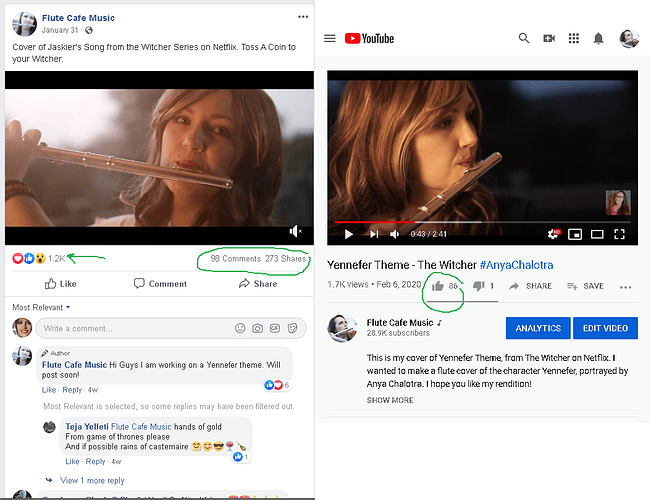The width and height of the screenshot is (651, 500).
Task: Open YouTube player settings gear
Action: point(554,234)
